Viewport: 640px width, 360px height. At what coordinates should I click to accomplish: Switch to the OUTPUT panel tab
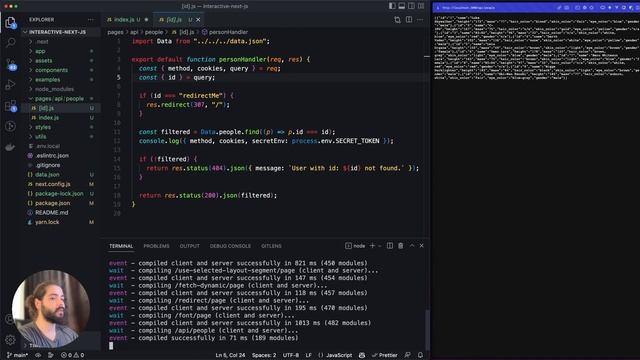point(189,246)
